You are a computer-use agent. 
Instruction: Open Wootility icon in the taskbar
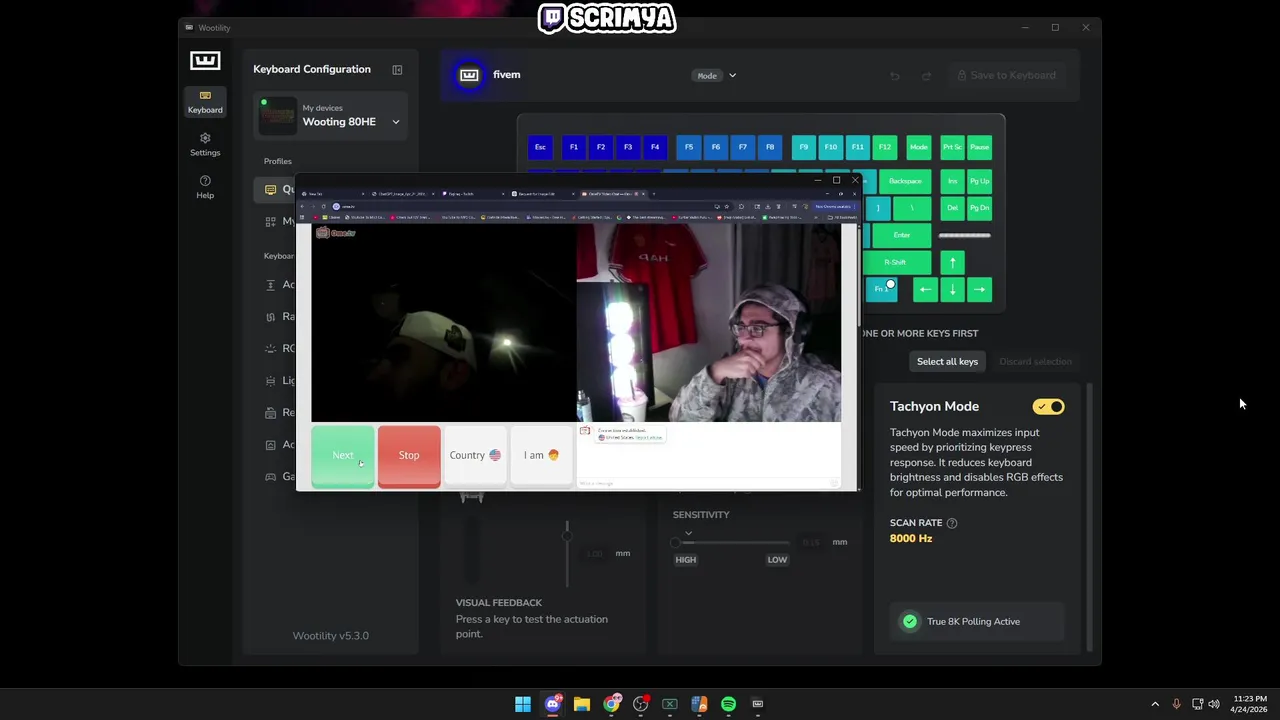coord(757,704)
